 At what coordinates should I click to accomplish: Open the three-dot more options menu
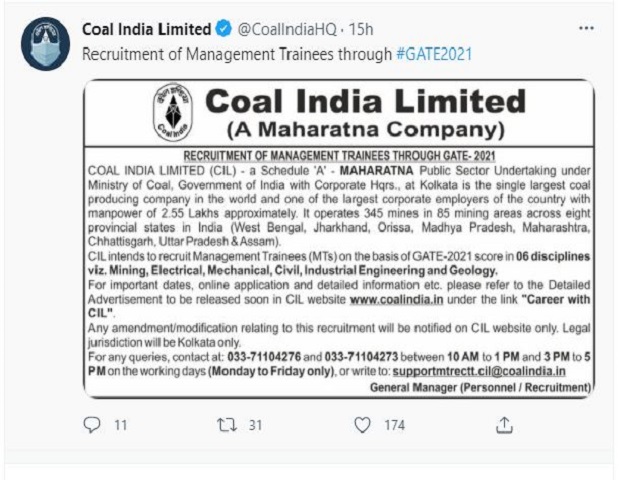click(586, 28)
